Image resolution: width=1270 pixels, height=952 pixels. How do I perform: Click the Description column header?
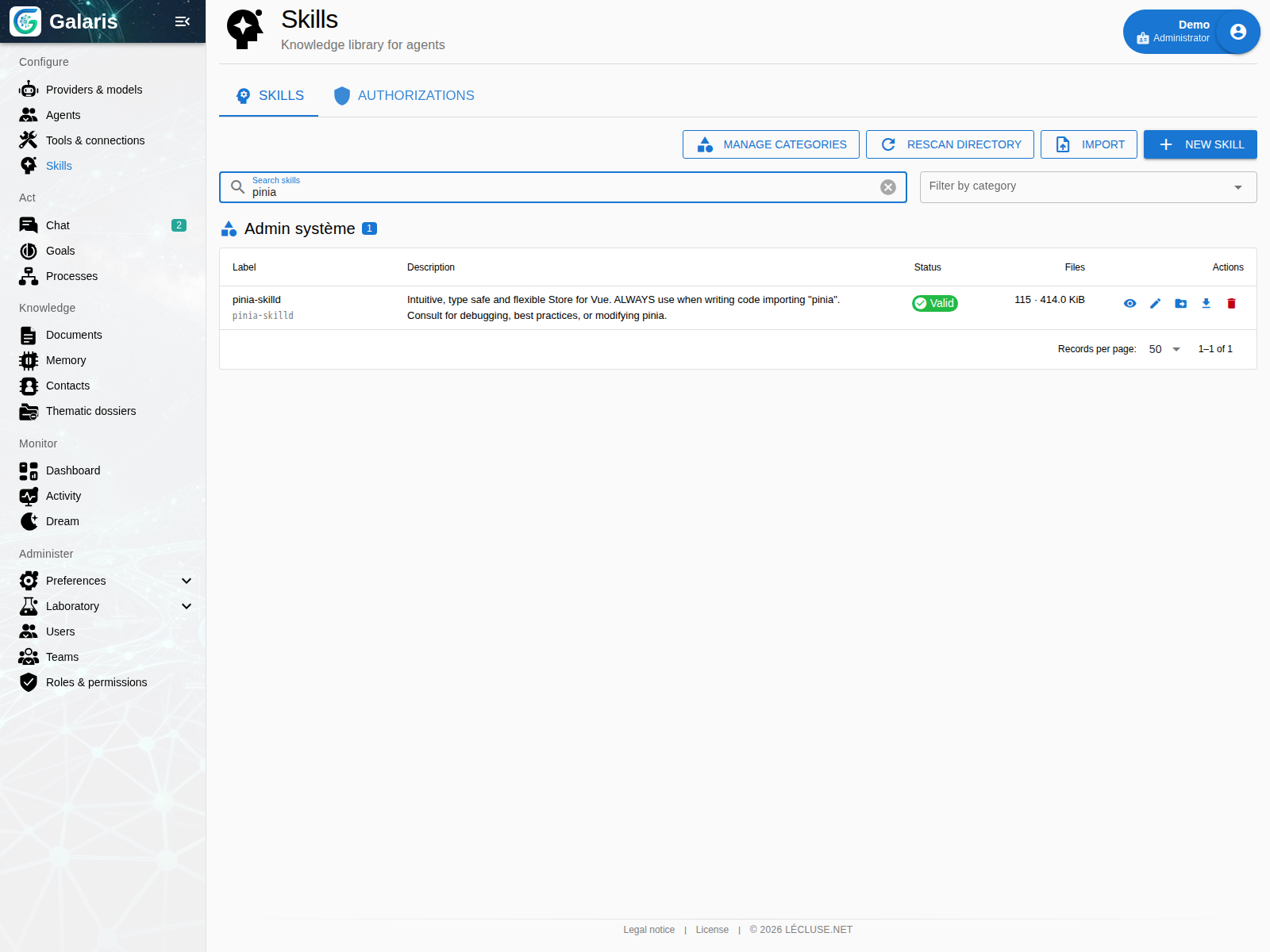pos(431,267)
